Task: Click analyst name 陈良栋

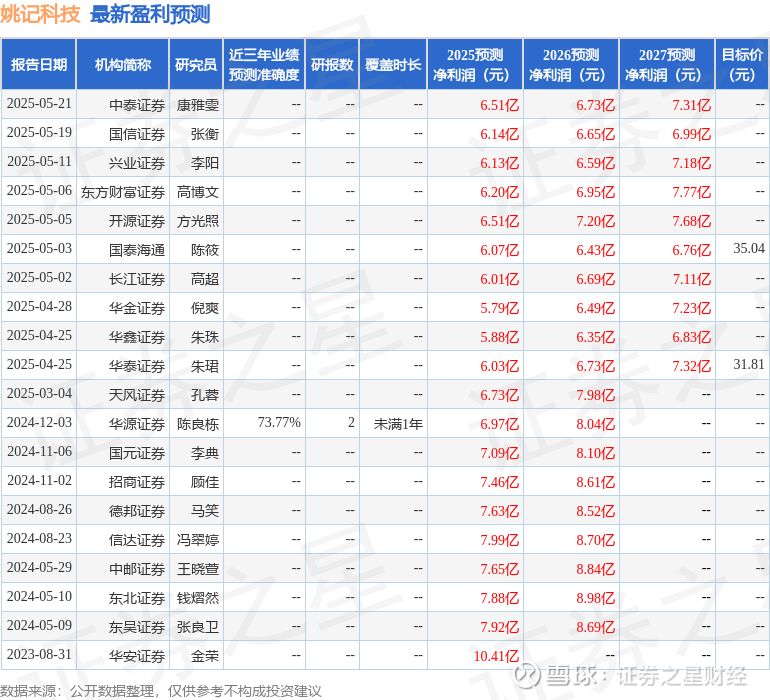Action: 197,424
